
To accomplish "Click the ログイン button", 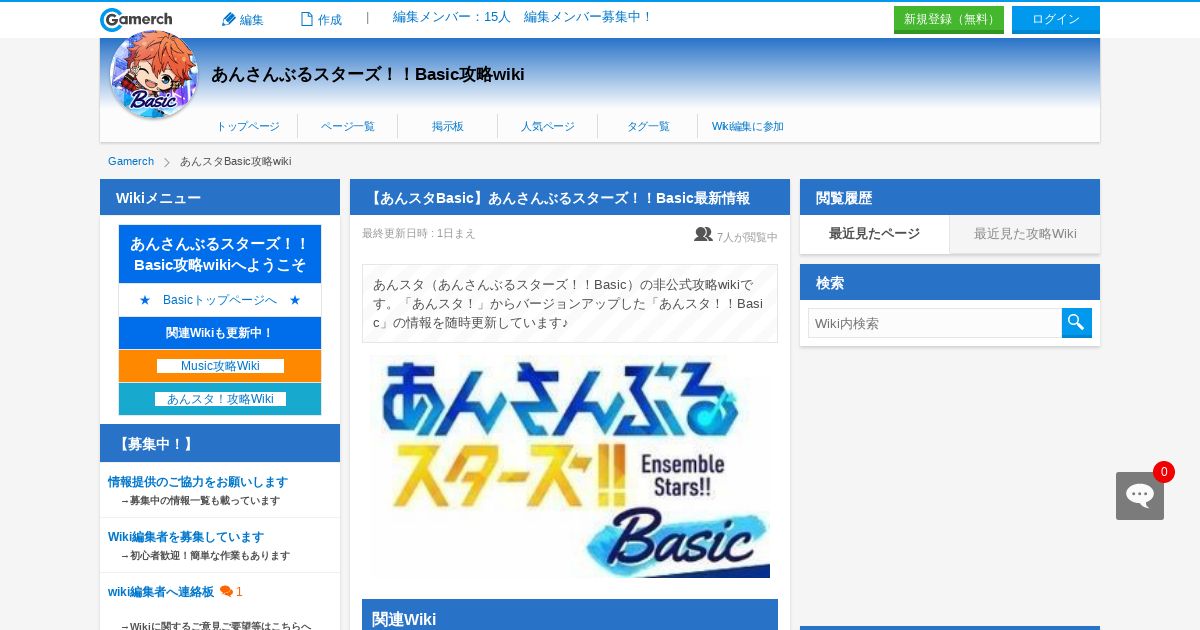I will click(x=1056, y=20).
